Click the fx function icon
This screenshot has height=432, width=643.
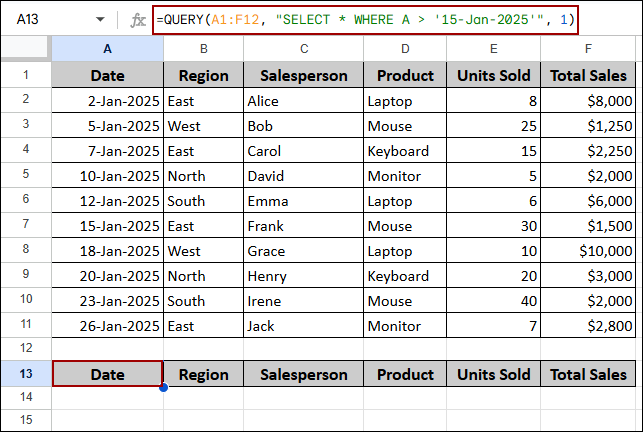[x=138, y=20]
